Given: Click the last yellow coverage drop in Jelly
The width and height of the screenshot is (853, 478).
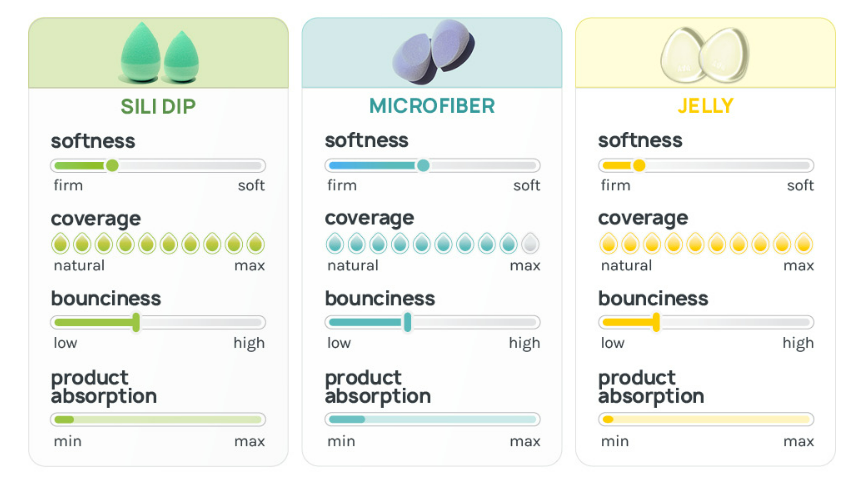Looking at the screenshot, I should [x=803, y=243].
